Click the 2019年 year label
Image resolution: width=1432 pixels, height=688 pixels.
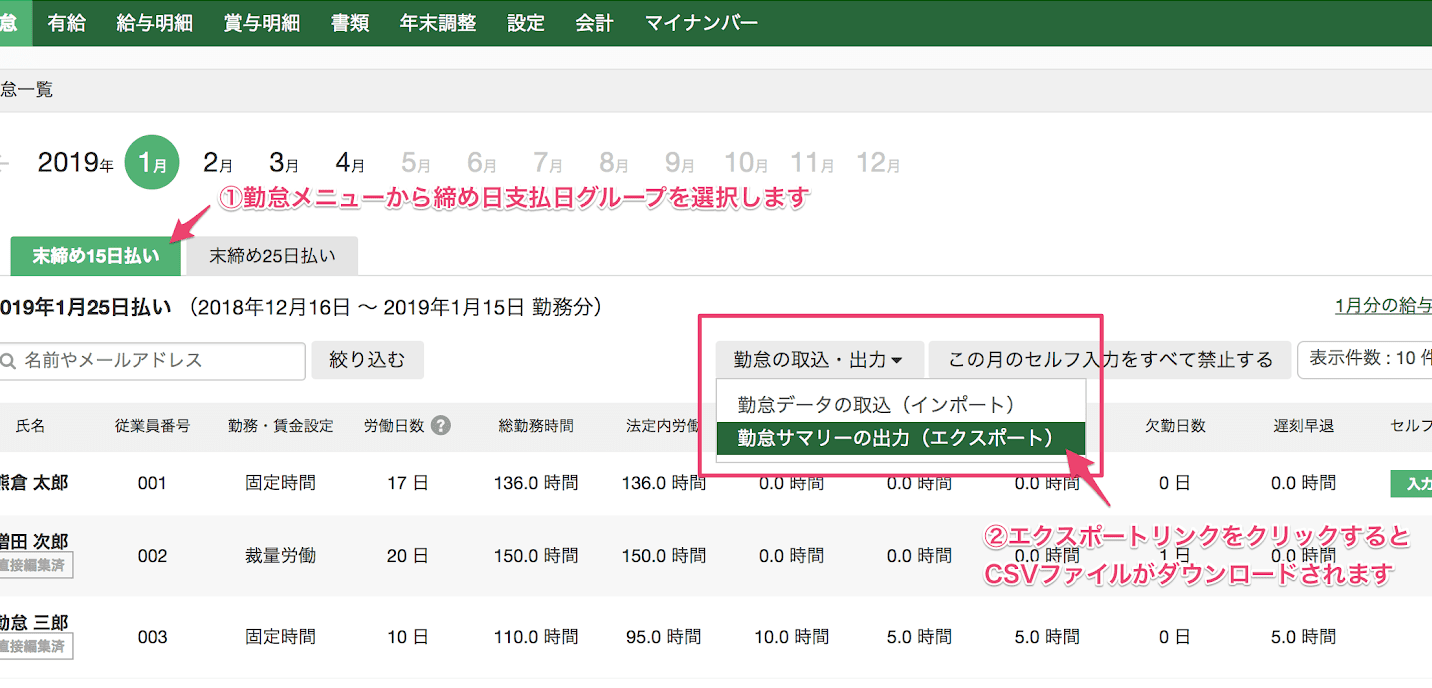[75, 163]
